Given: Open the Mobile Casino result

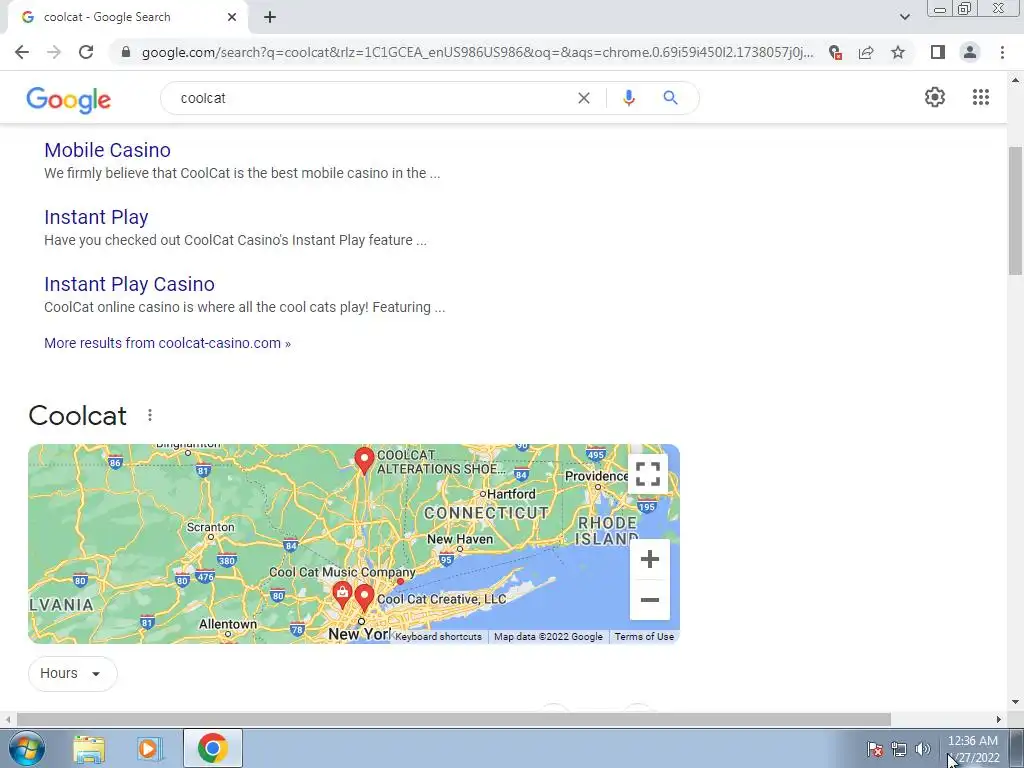Looking at the screenshot, I should pyautogui.click(x=107, y=150).
